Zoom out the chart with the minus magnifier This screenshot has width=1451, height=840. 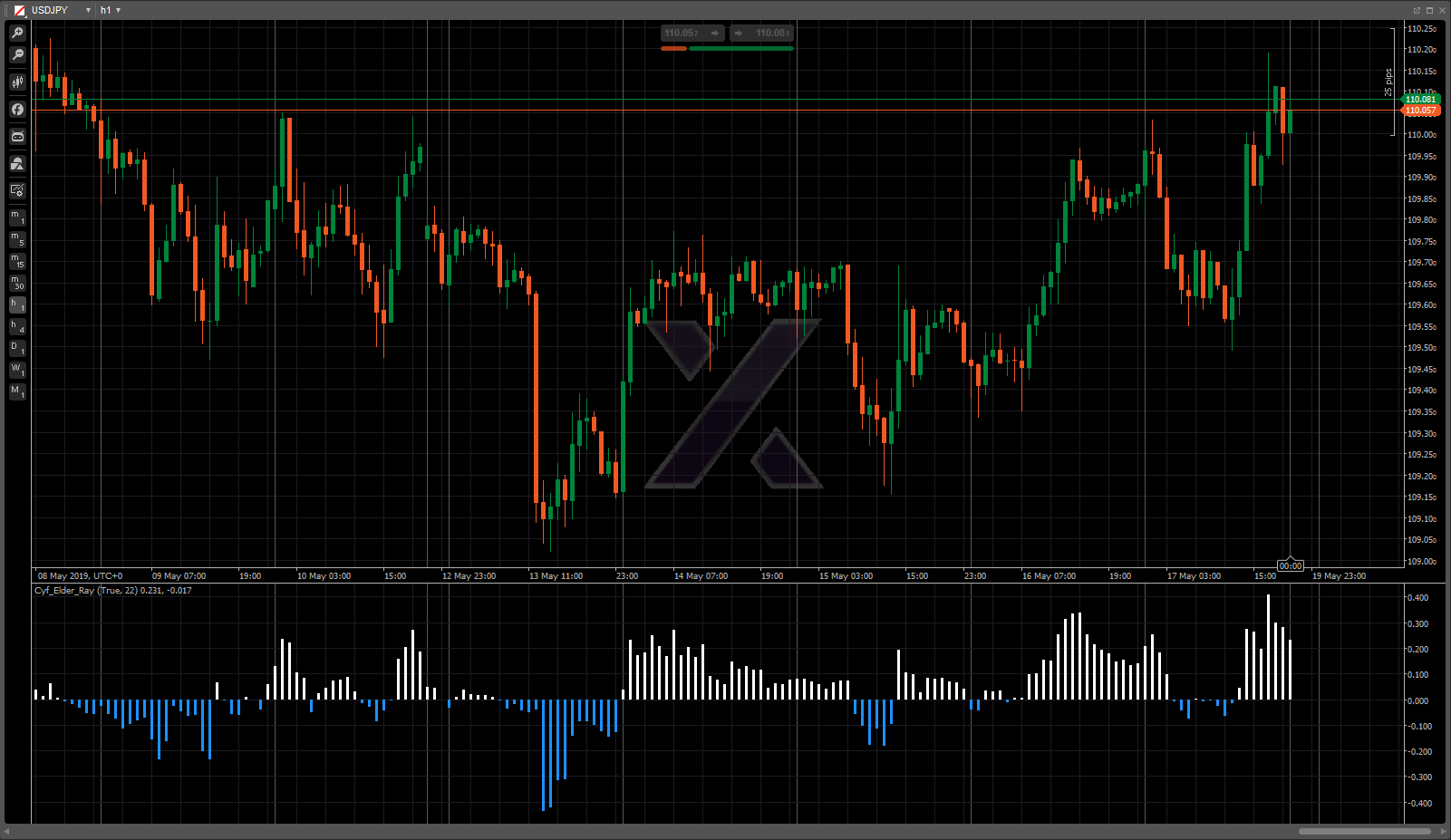(17, 55)
